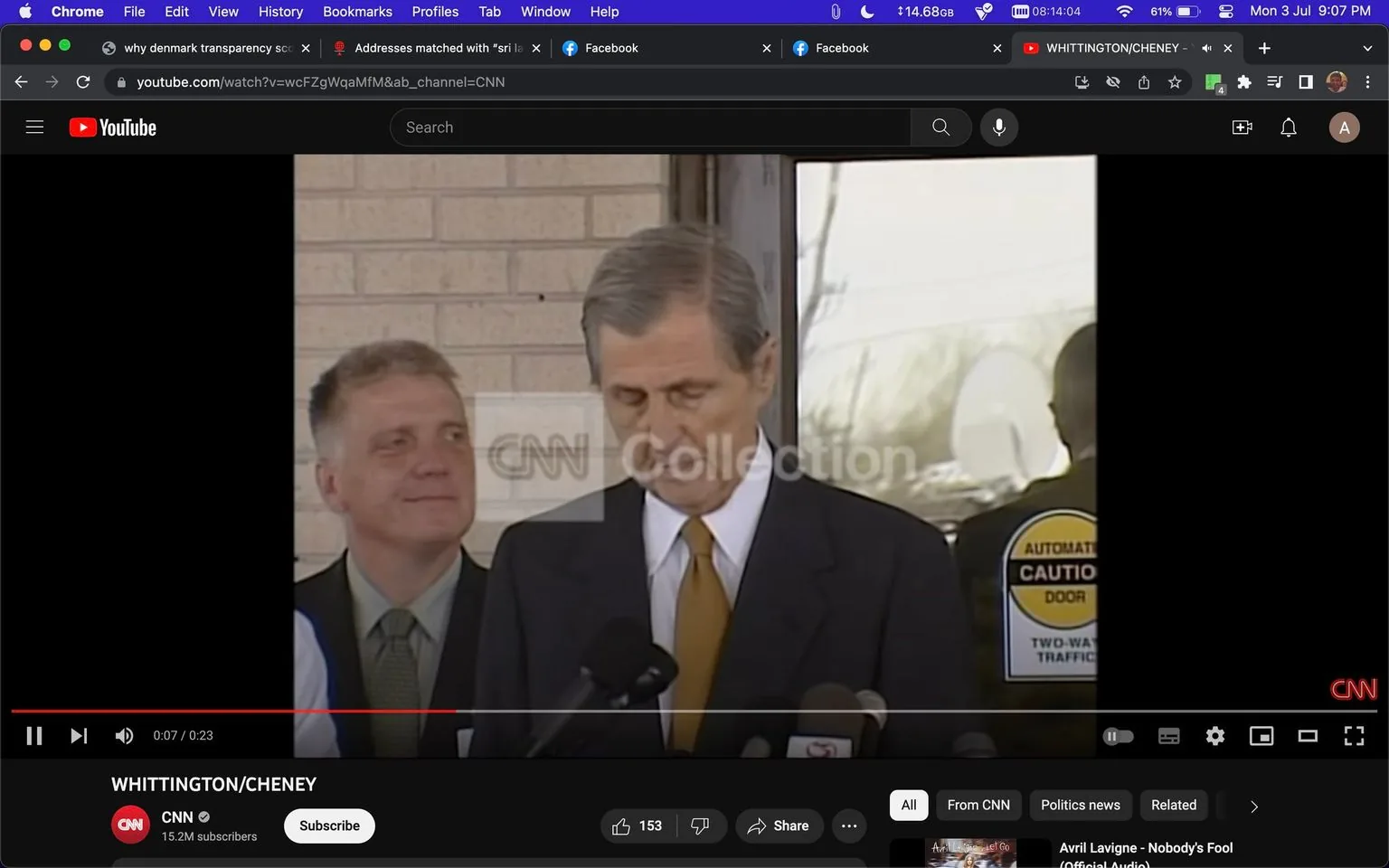
Task: Open the tab search dropdown arrow
Action: click(x=1367, y=48)
